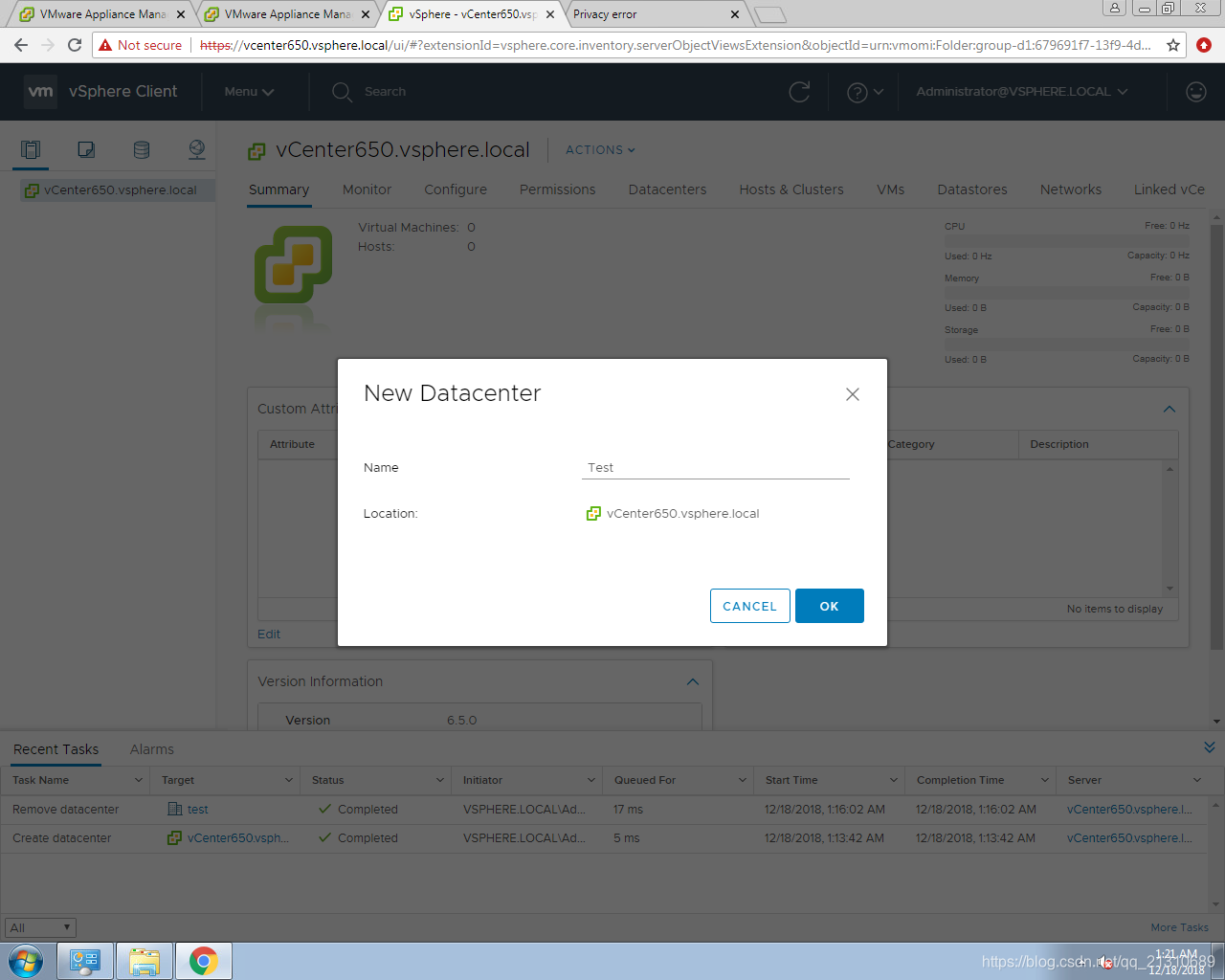Click 'test' target in Remove datacenter row

tap(197, 810)
